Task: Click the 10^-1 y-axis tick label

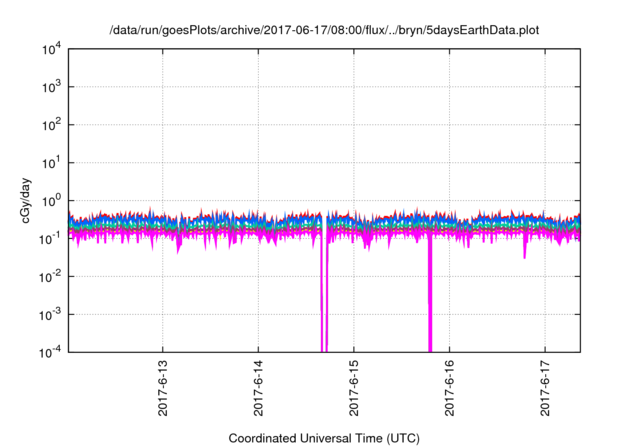Action: 50,238
